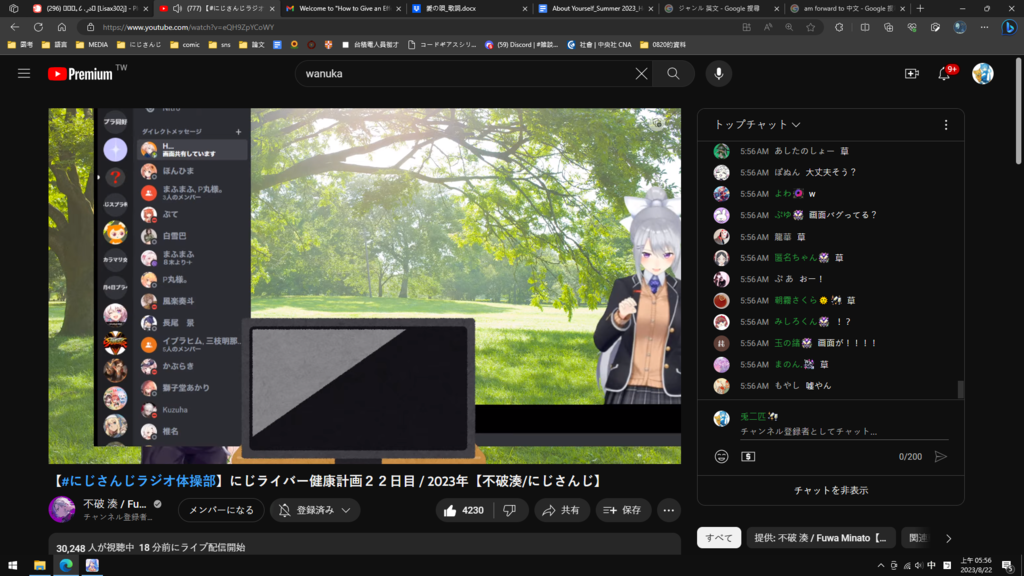Clear the wanuka search text
Screen dimensions: 1024x576
coord(641,74)
